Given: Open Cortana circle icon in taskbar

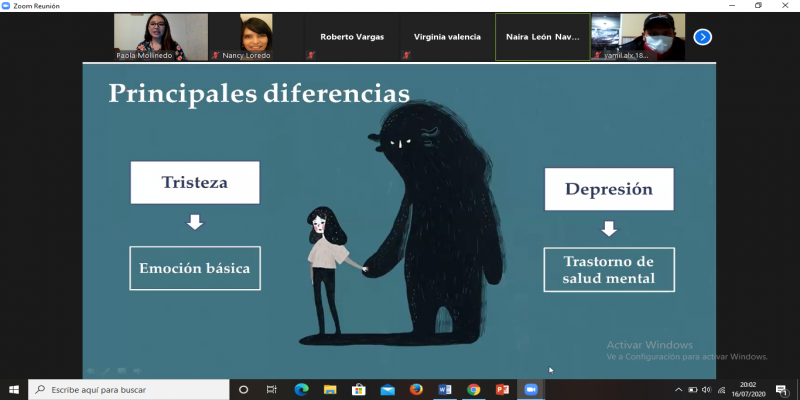Looking at the screenshot, I should (x=243, y=390).
